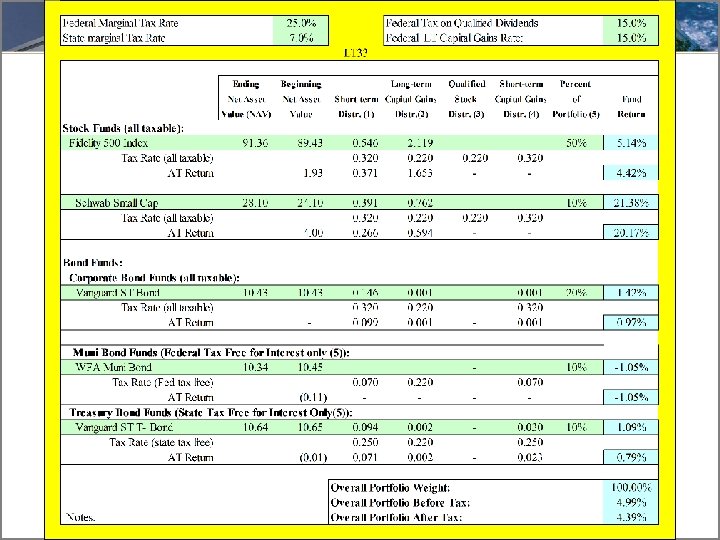Image resolution: width=720 pixels, height=540 pixels.
Task: Click the 'Notes.' label
Action: tap(80, 518)
